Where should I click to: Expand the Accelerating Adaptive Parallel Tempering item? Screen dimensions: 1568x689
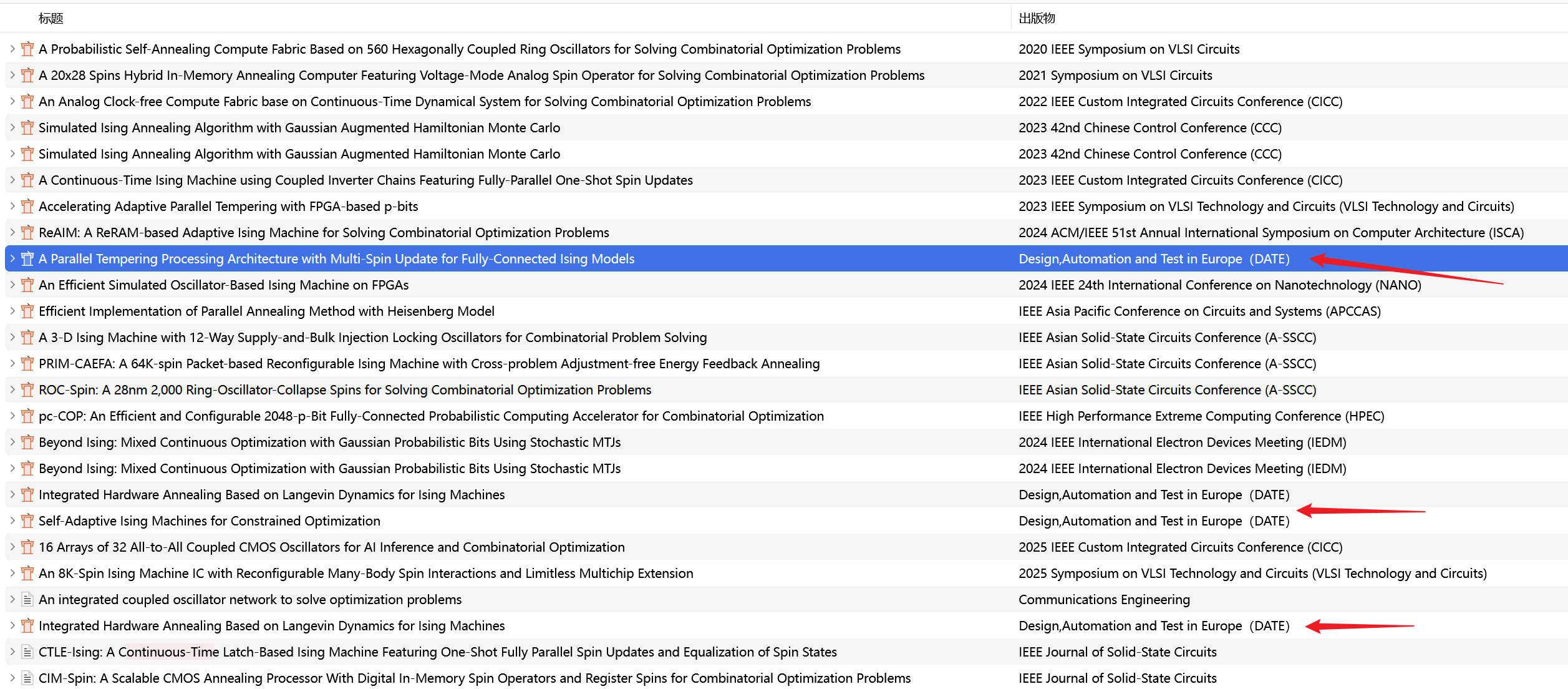pyautogui.click(x=12, y=206)
